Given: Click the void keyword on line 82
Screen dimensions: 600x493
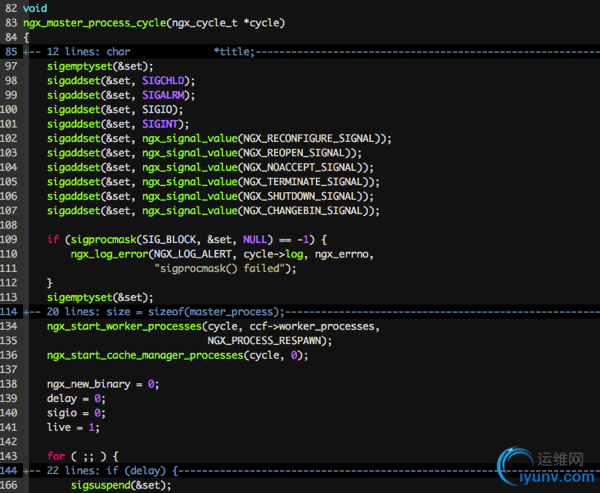Looking at the screenshot, I should tap(35, 8).
